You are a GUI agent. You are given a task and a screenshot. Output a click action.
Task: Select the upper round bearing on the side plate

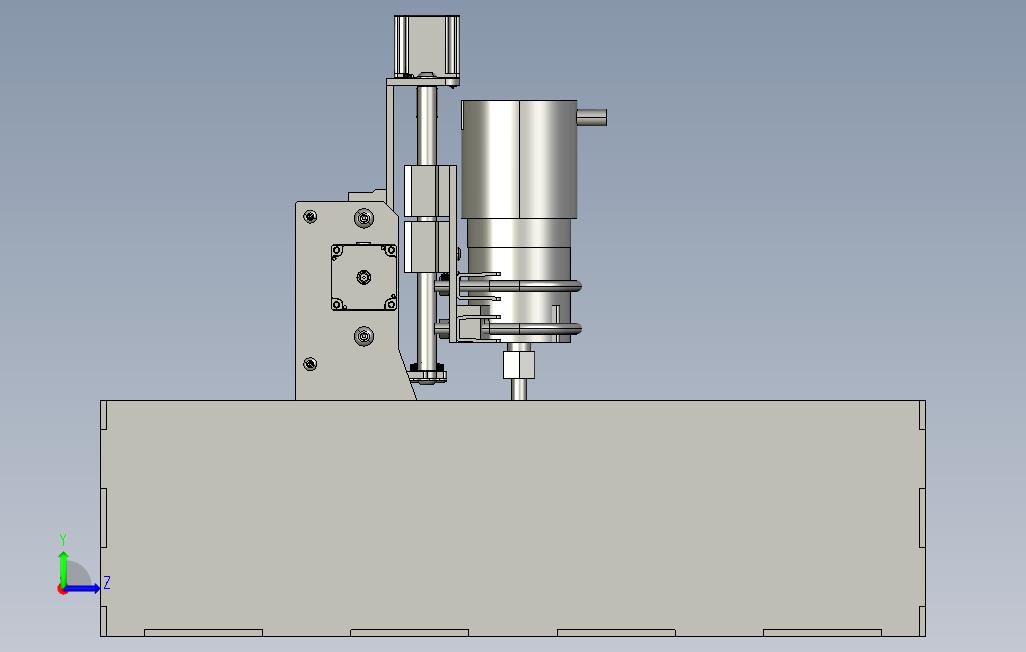pyautogui.click(x=364, y=217)
